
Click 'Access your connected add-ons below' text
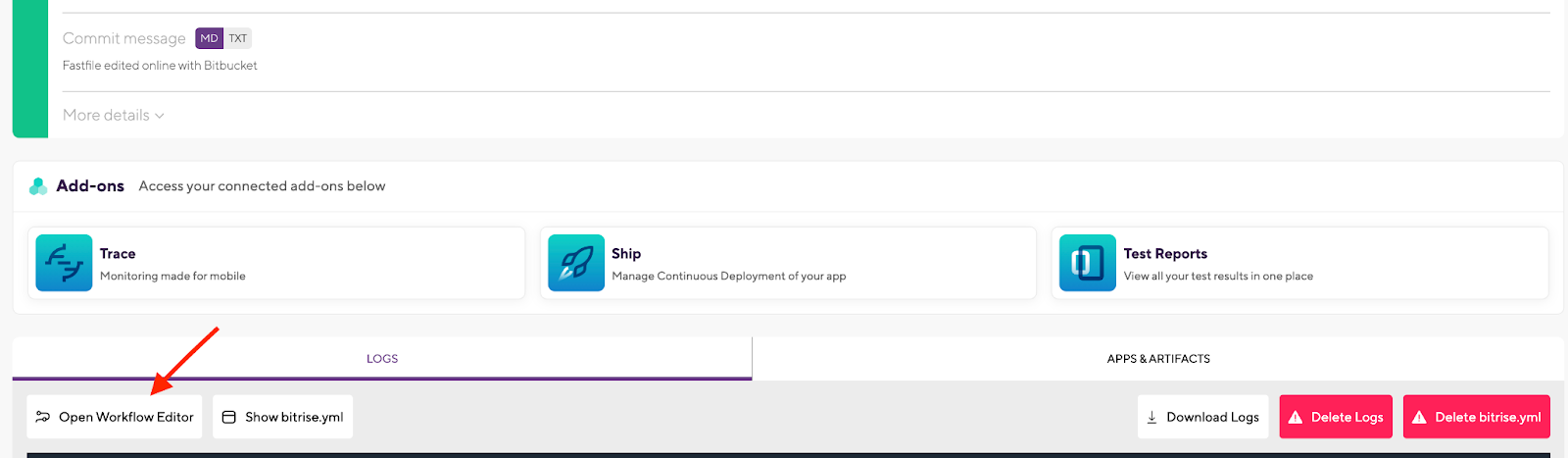point(262,186)
